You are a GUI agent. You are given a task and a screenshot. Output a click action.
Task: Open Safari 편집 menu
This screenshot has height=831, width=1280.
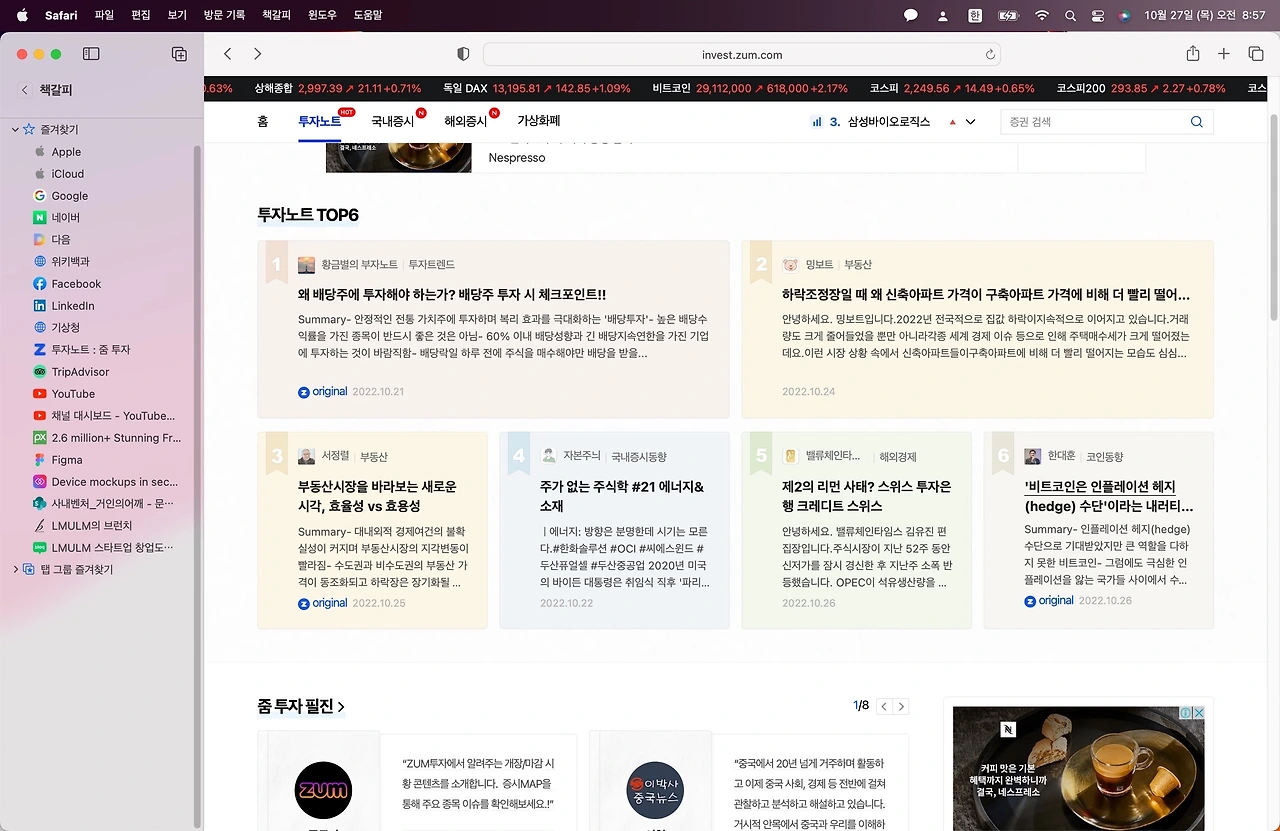click(x=141, y=15)
